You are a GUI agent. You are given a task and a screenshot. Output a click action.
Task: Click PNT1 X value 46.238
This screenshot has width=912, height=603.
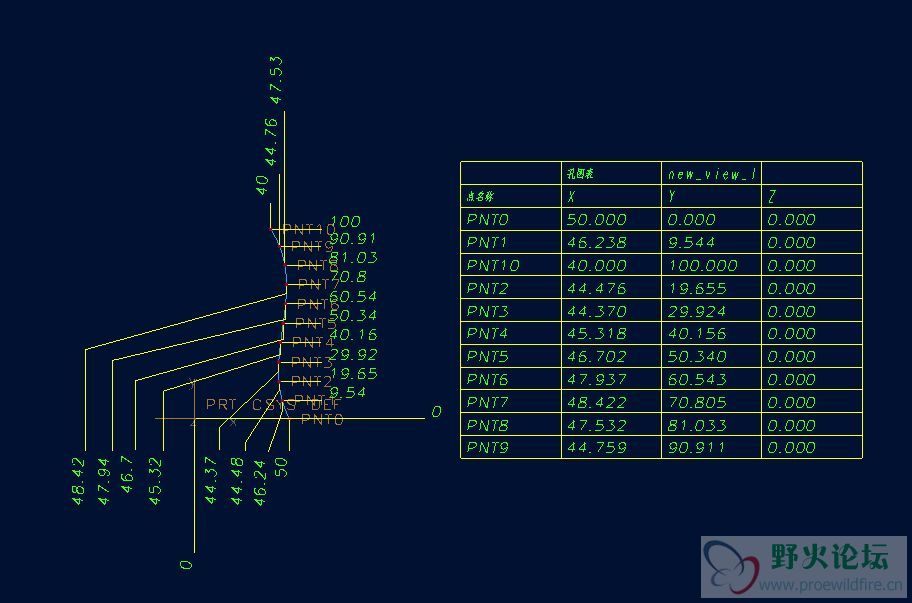click(596, 242)
